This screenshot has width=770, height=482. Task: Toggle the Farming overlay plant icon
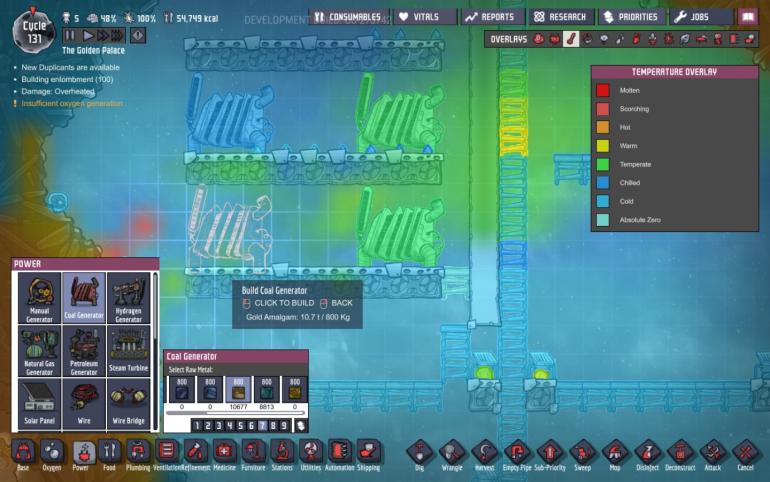(652, 39)
